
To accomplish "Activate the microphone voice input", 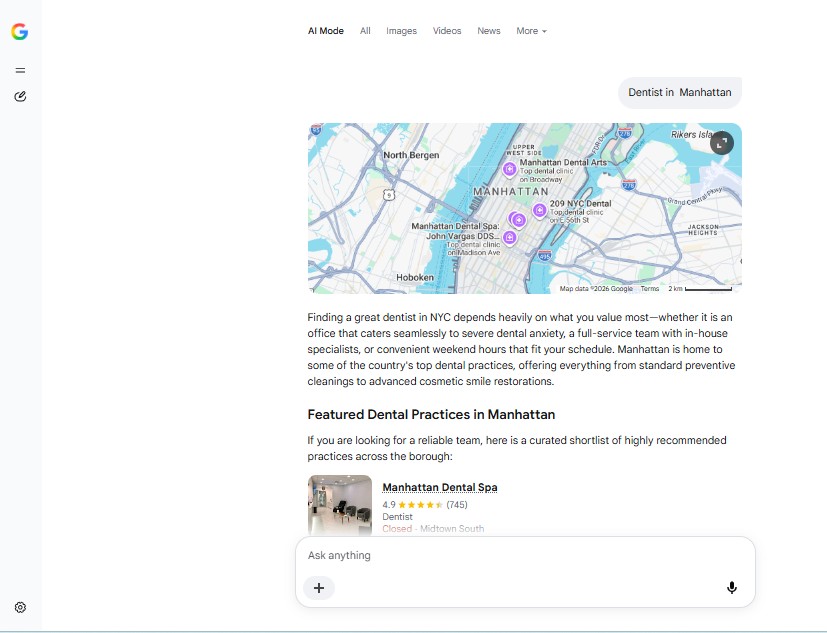I will (x=732, y=588).
